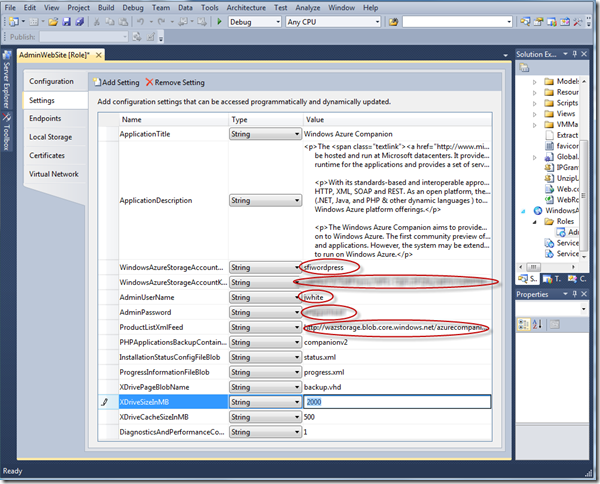The image size is (600, 484).
Task: Click the Property Pages icon in Properties
Action: pos(554,324)
